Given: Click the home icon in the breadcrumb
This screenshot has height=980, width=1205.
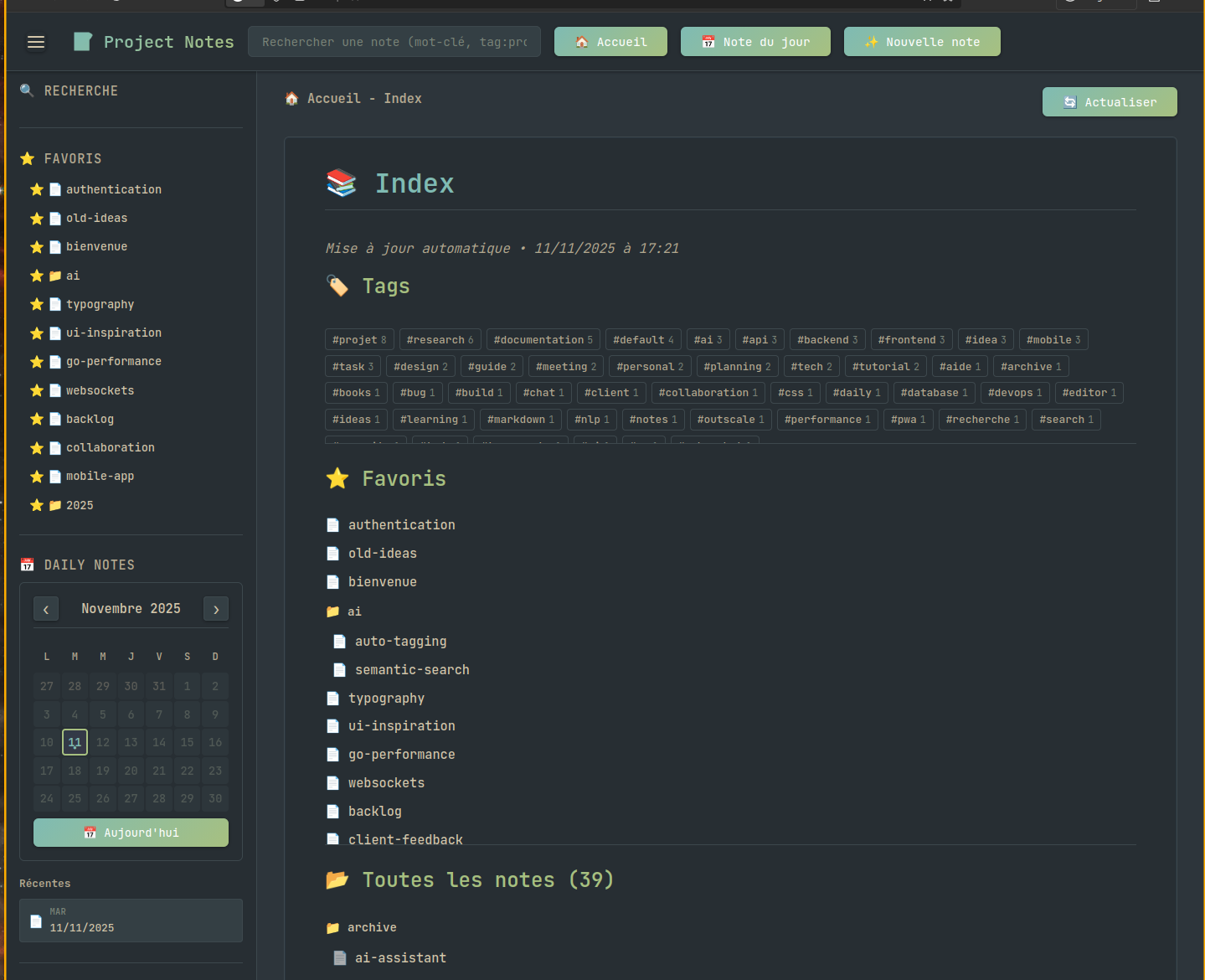Looking at the screenshot, I should [x=291, y=98].
